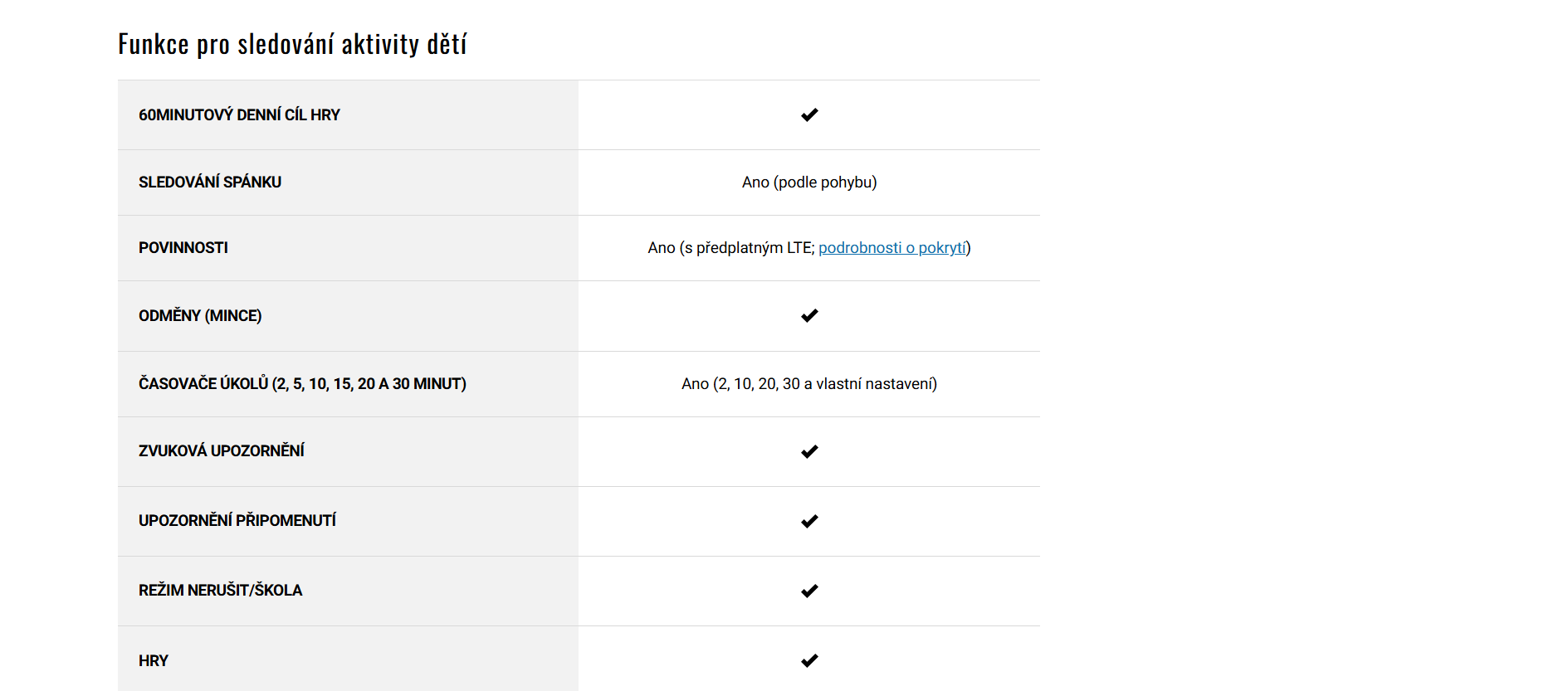Click the checkmark for Upozornění připomenutí
The width and height of the screenshot is (1568, 691).
809,522
